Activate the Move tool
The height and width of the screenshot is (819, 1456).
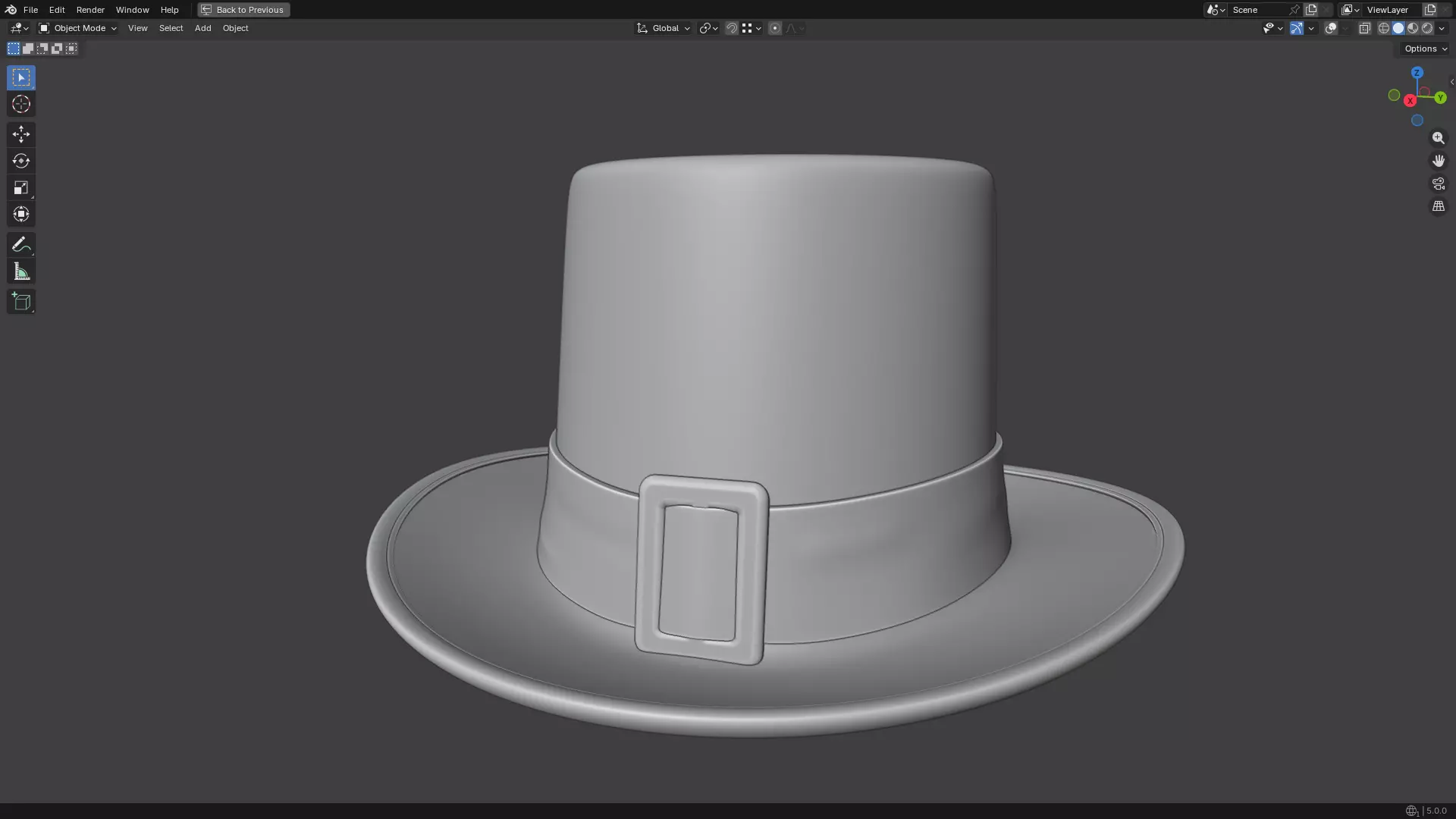click(x=21, y=134)
